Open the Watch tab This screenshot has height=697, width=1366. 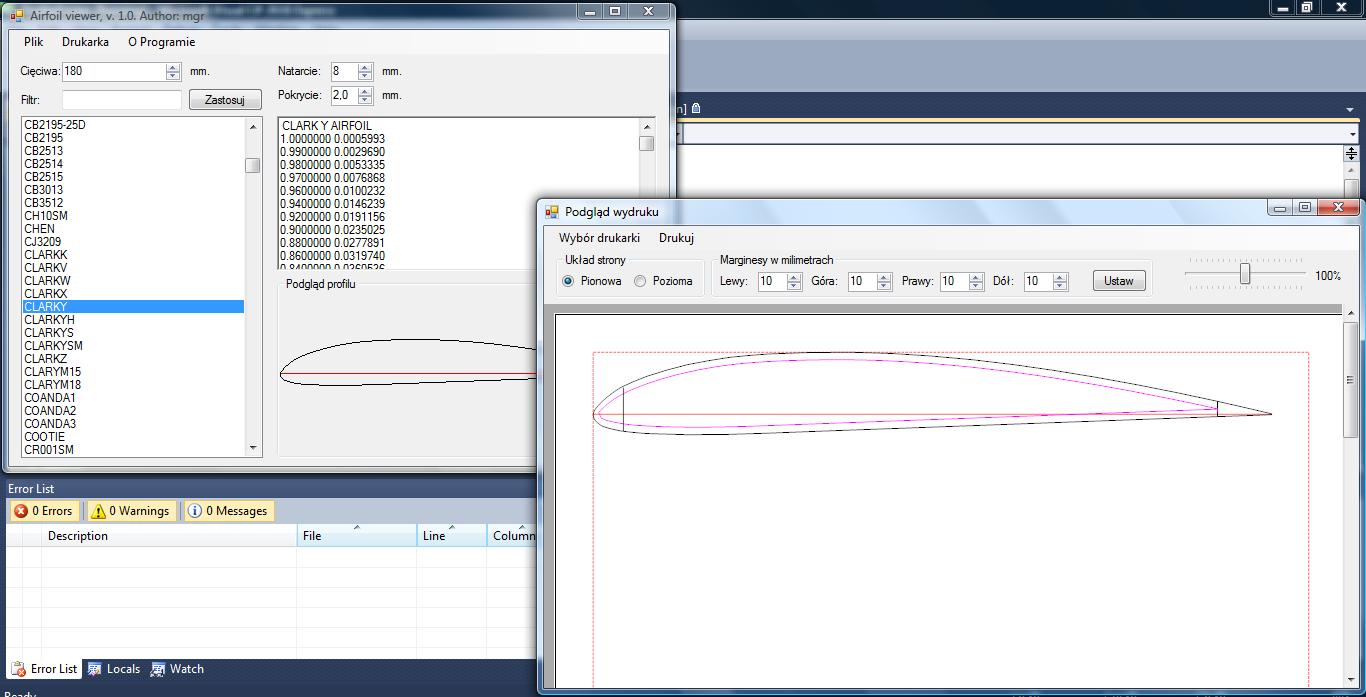(x=177, y=669)
